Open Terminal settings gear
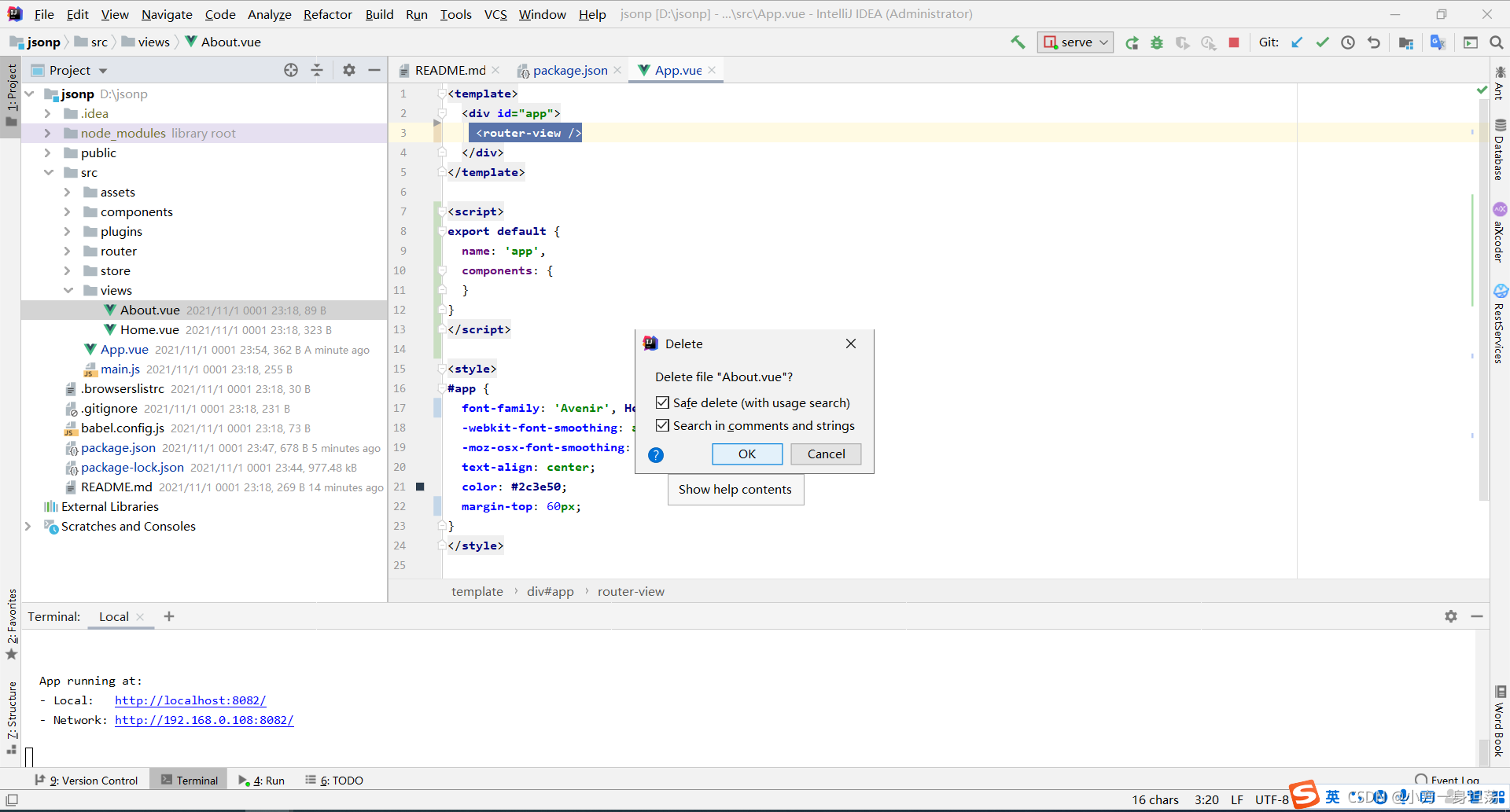Image resolution: width=1510 pixels, height=812 pixels. (1451, 616)
